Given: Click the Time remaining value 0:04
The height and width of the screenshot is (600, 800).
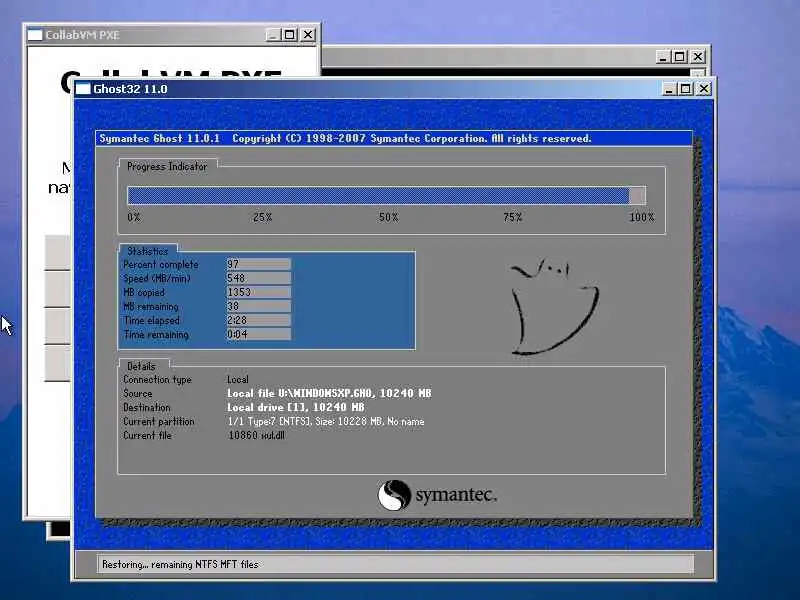Looking at the screenshot, I should click(258, 334).
